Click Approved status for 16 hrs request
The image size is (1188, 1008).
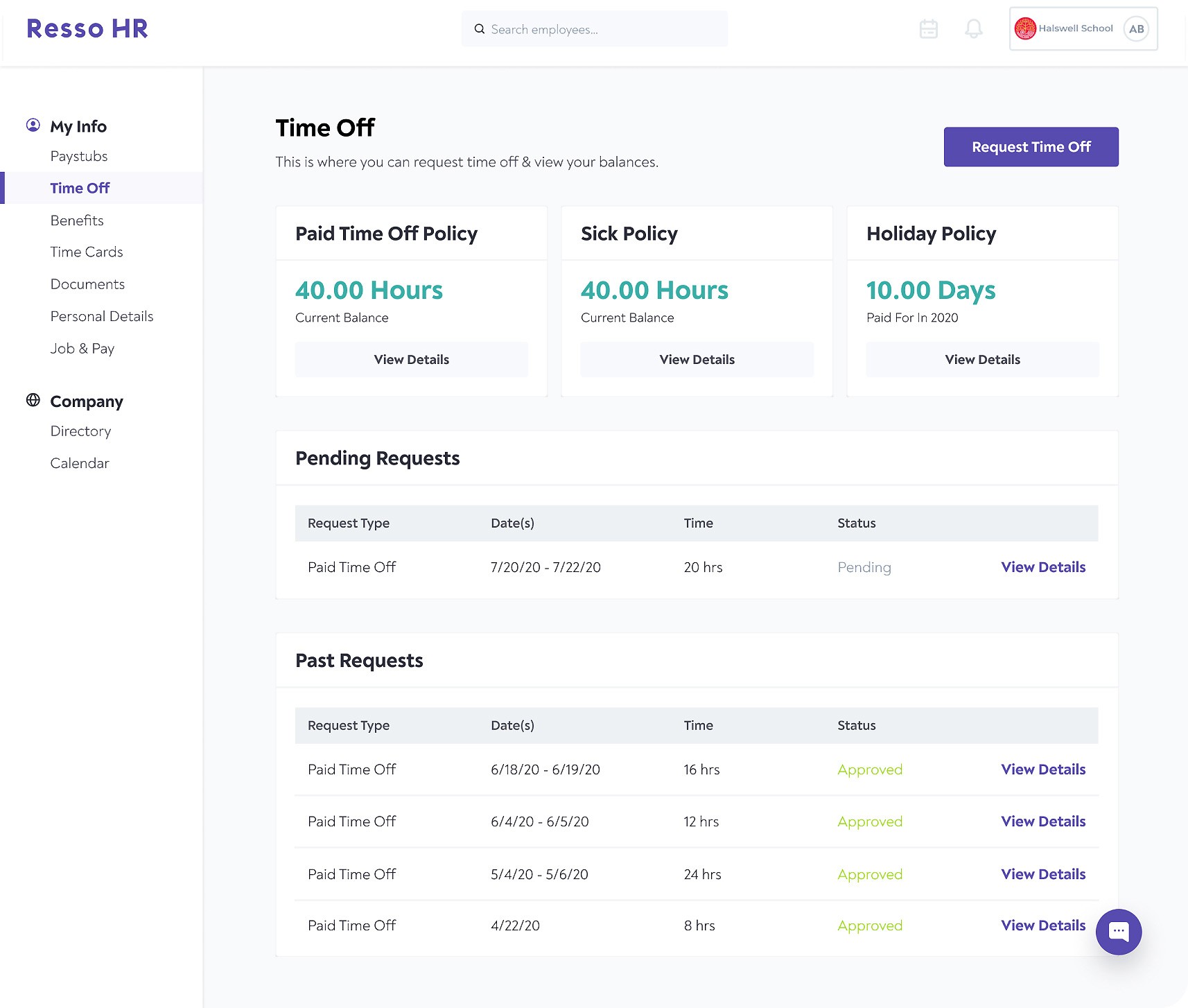click(870, 770)
